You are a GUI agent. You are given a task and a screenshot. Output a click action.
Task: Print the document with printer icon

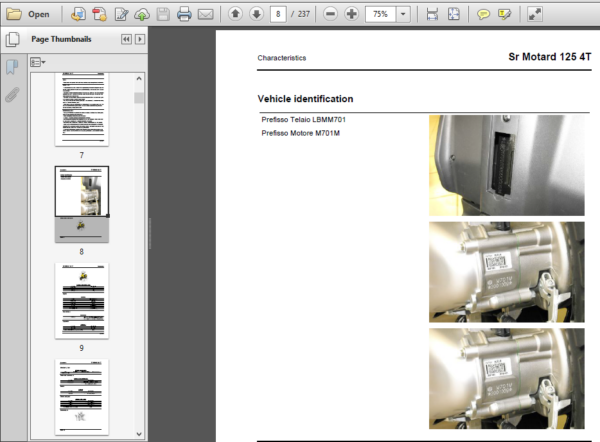click(x=184, y=15)
